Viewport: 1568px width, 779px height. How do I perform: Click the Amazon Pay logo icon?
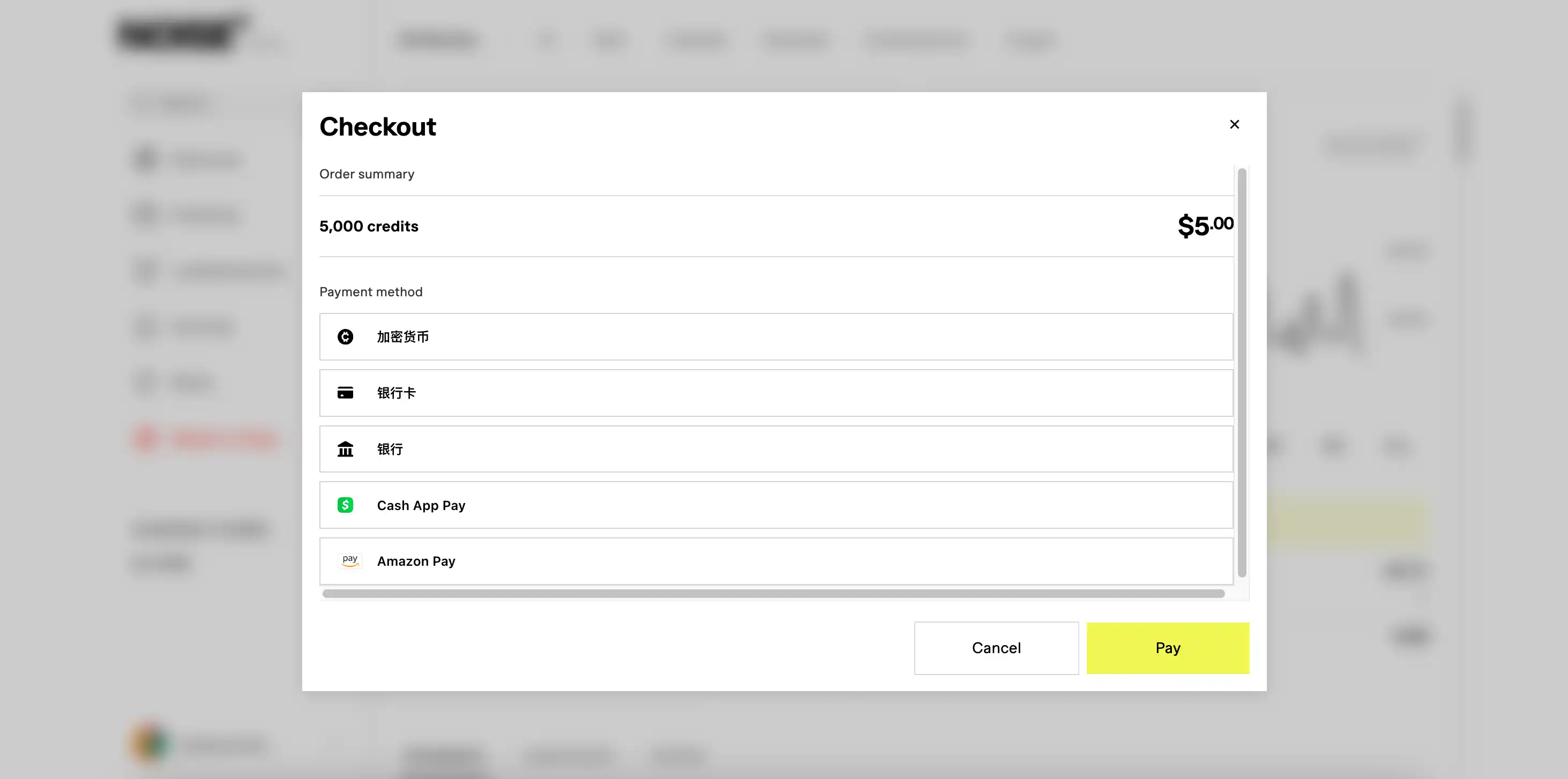pyautogui.click(x=350, y=561)
